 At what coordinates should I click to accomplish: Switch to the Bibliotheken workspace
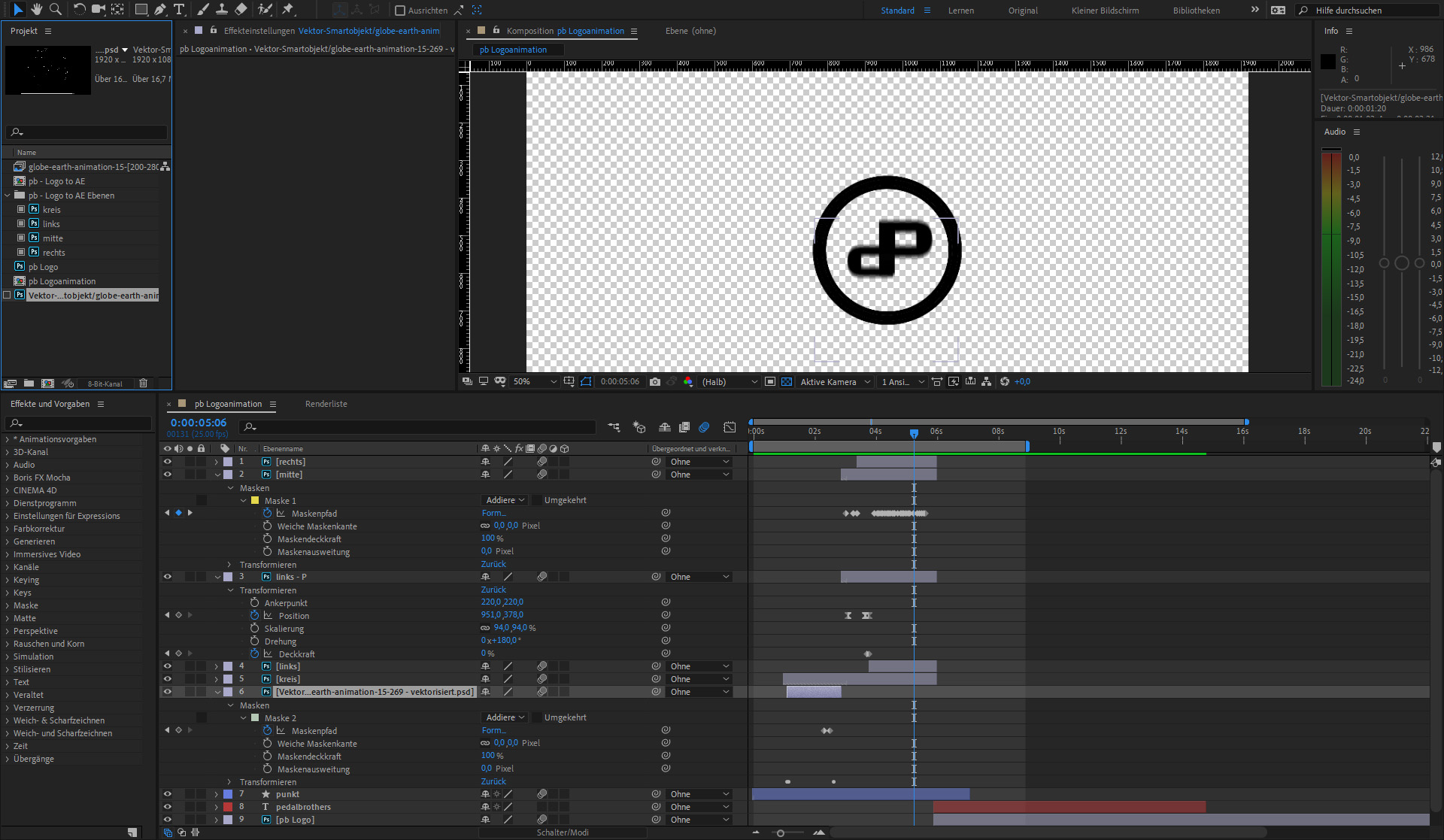(1196, 11)
